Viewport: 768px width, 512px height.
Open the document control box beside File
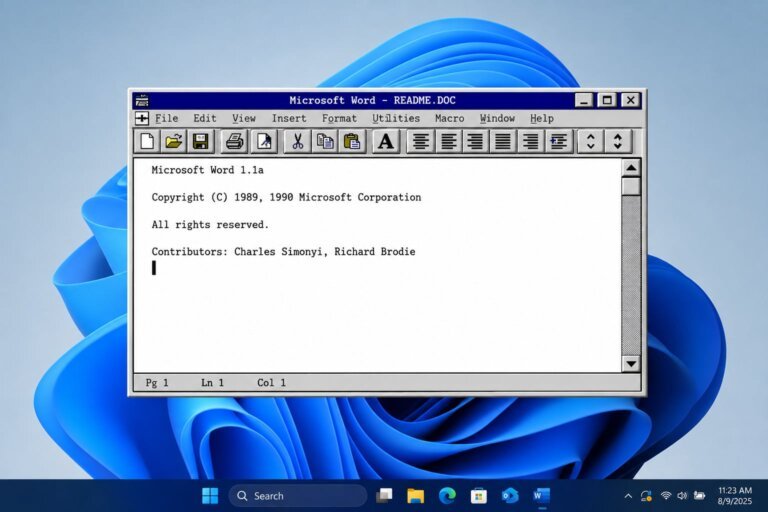click(142, 118)
